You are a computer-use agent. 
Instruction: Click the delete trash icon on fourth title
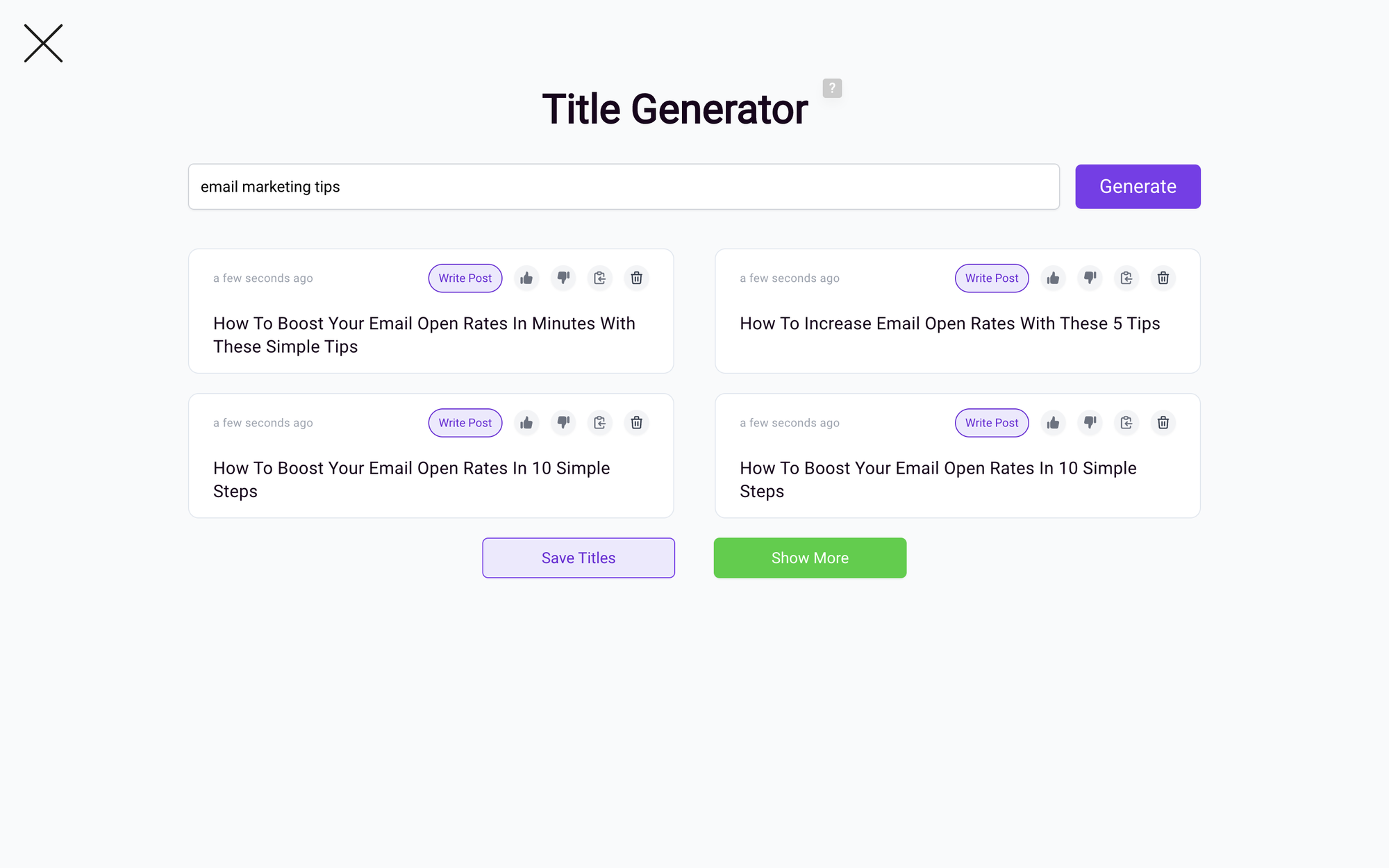[1163, 423]
